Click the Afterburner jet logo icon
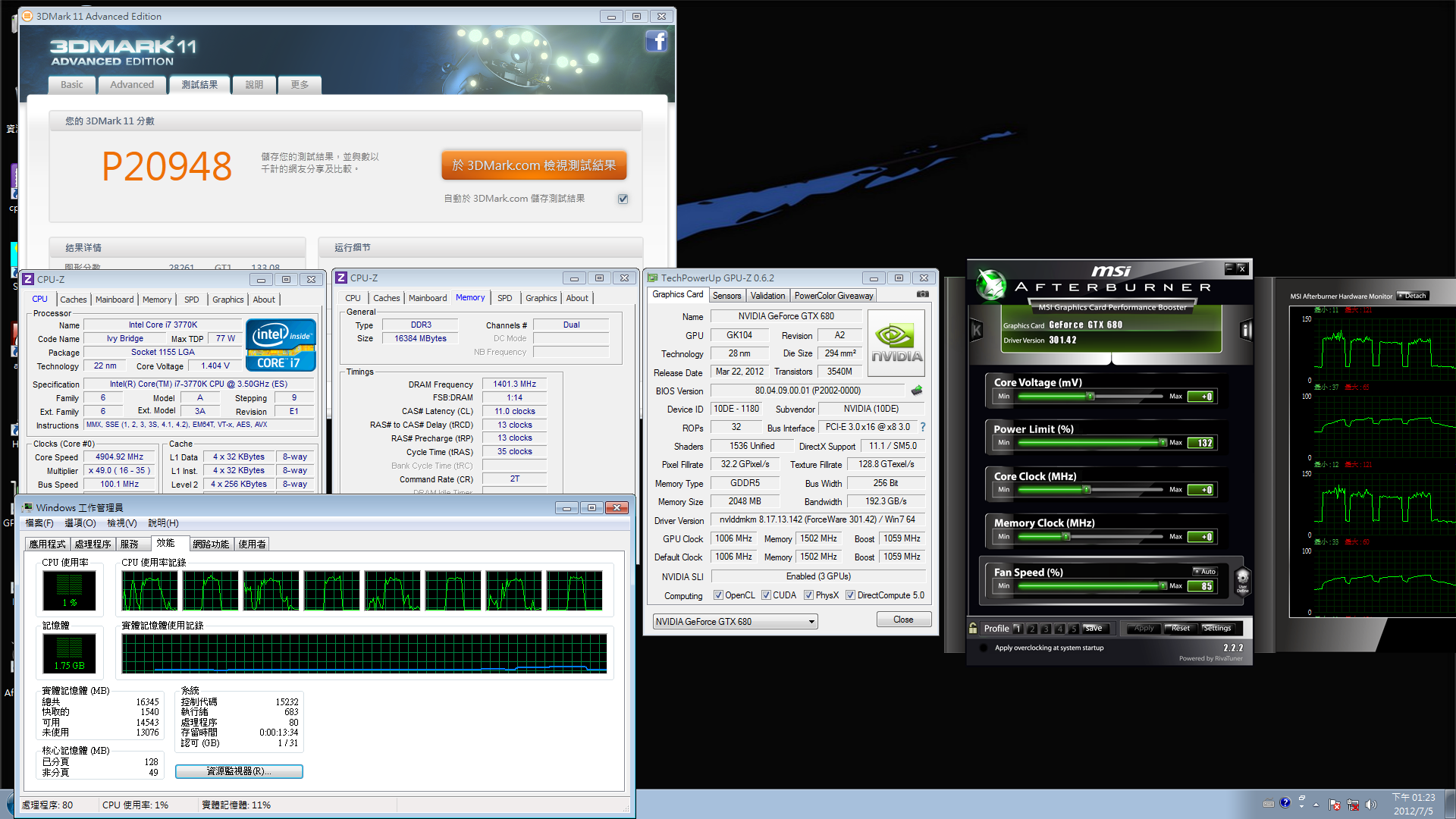 tap(990, 284)
